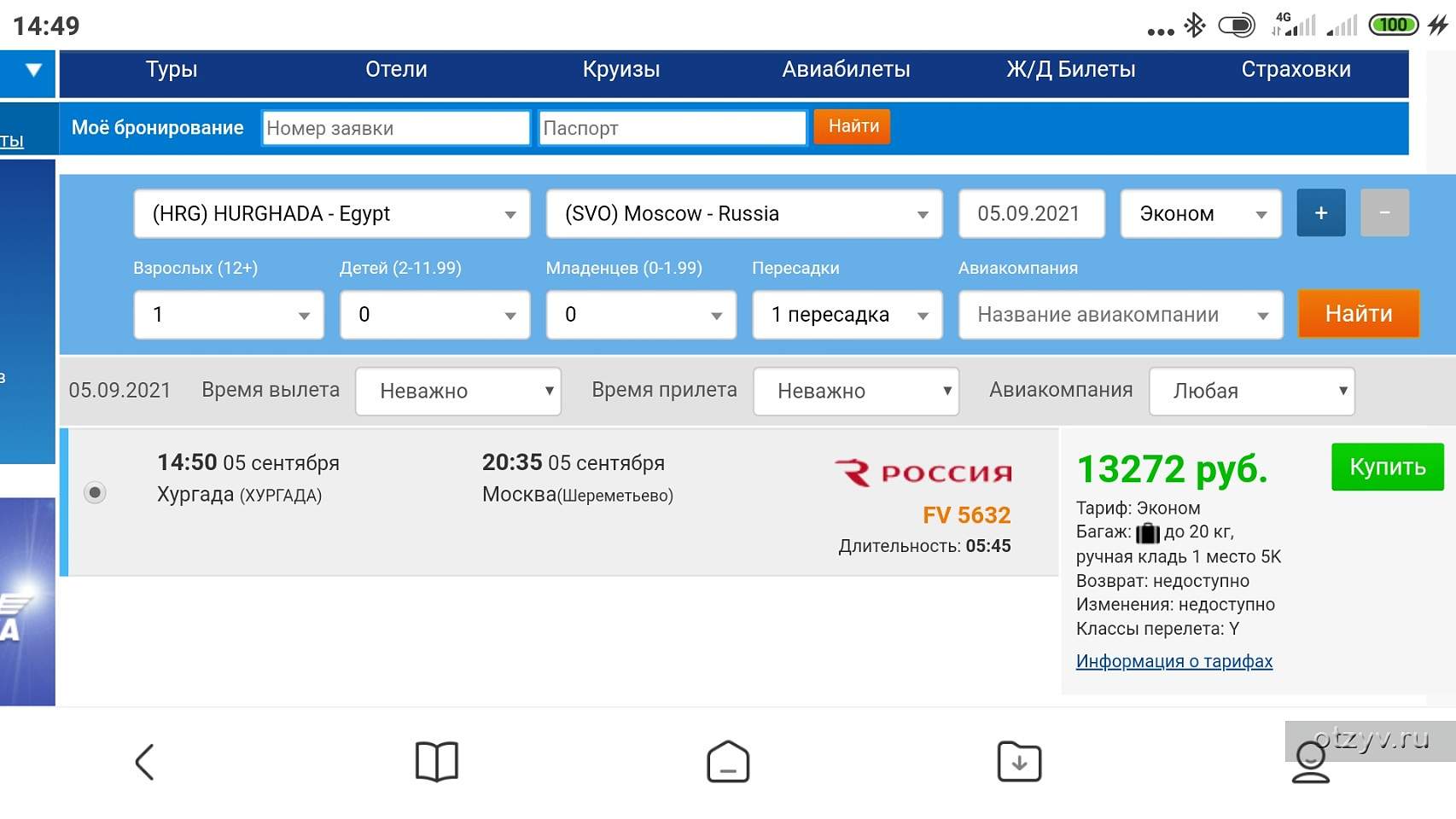Open the SVO Moscow destination dropdown
This screenshot has height=819, width=1456.
click(x=744, y=214)
